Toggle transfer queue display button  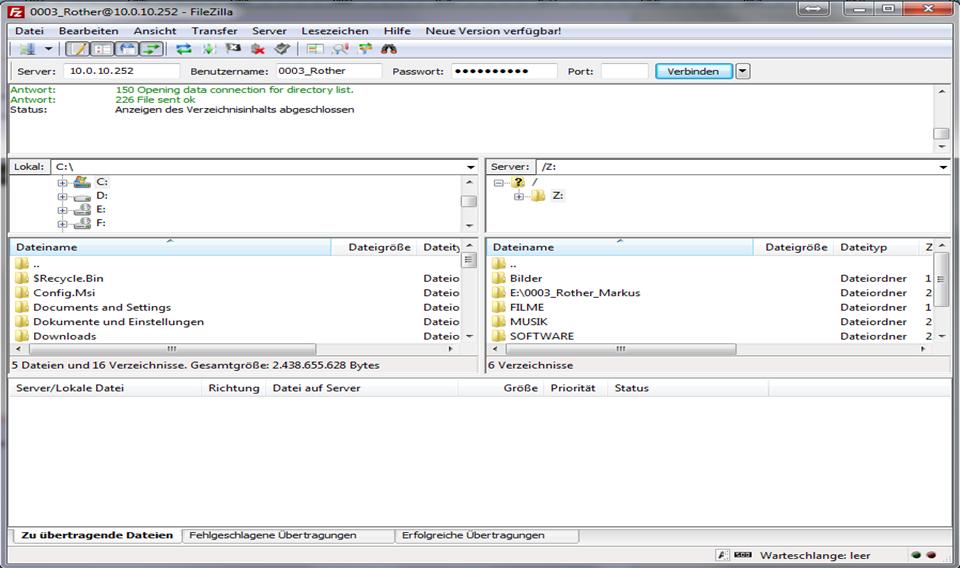[151, 48]
